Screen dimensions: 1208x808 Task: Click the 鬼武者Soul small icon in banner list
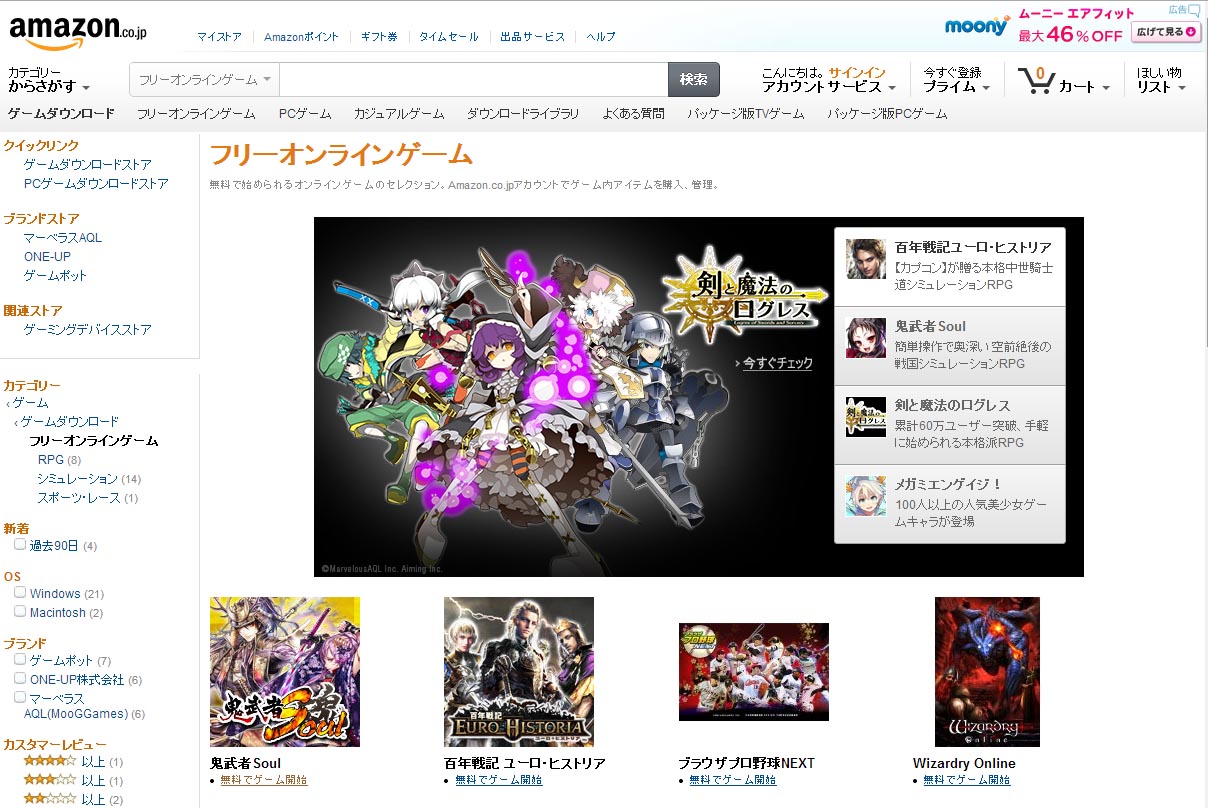click(x=865, y=338)
